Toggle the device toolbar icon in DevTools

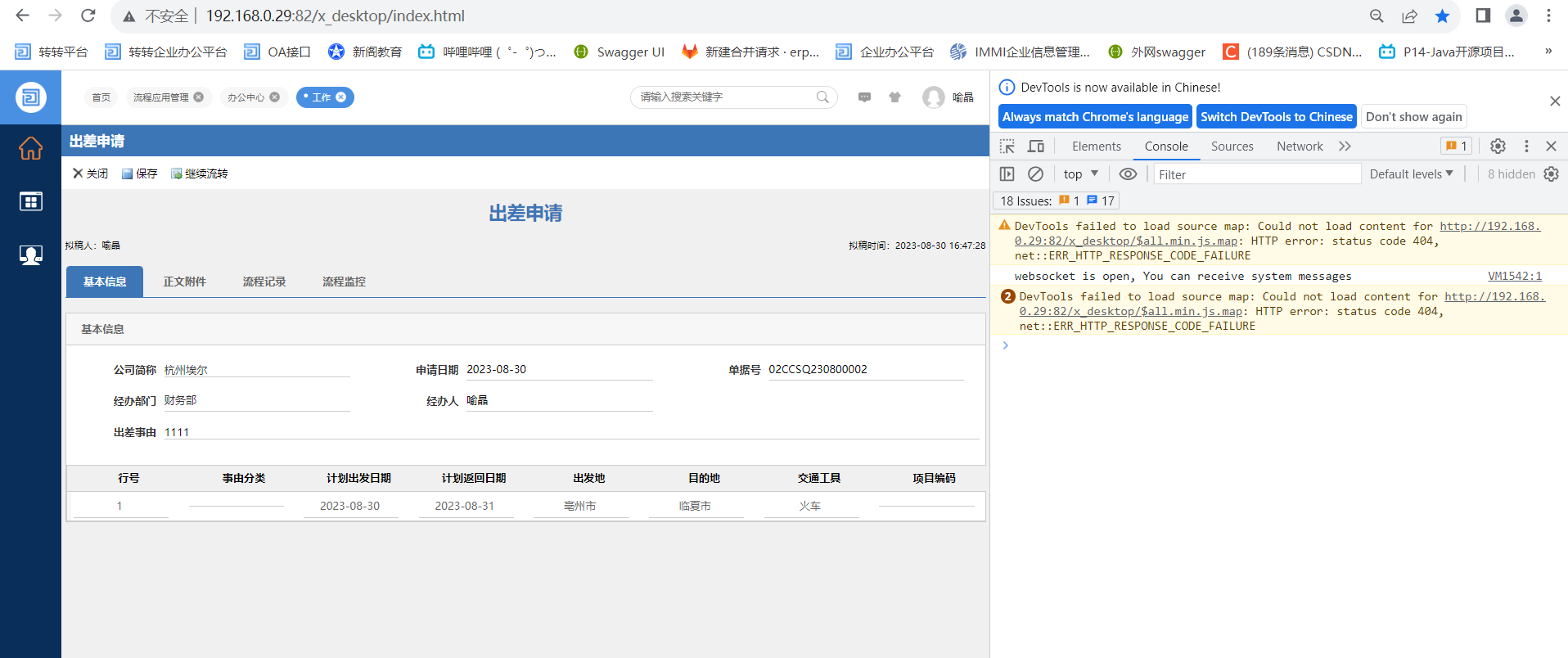tap(1036, 146)
